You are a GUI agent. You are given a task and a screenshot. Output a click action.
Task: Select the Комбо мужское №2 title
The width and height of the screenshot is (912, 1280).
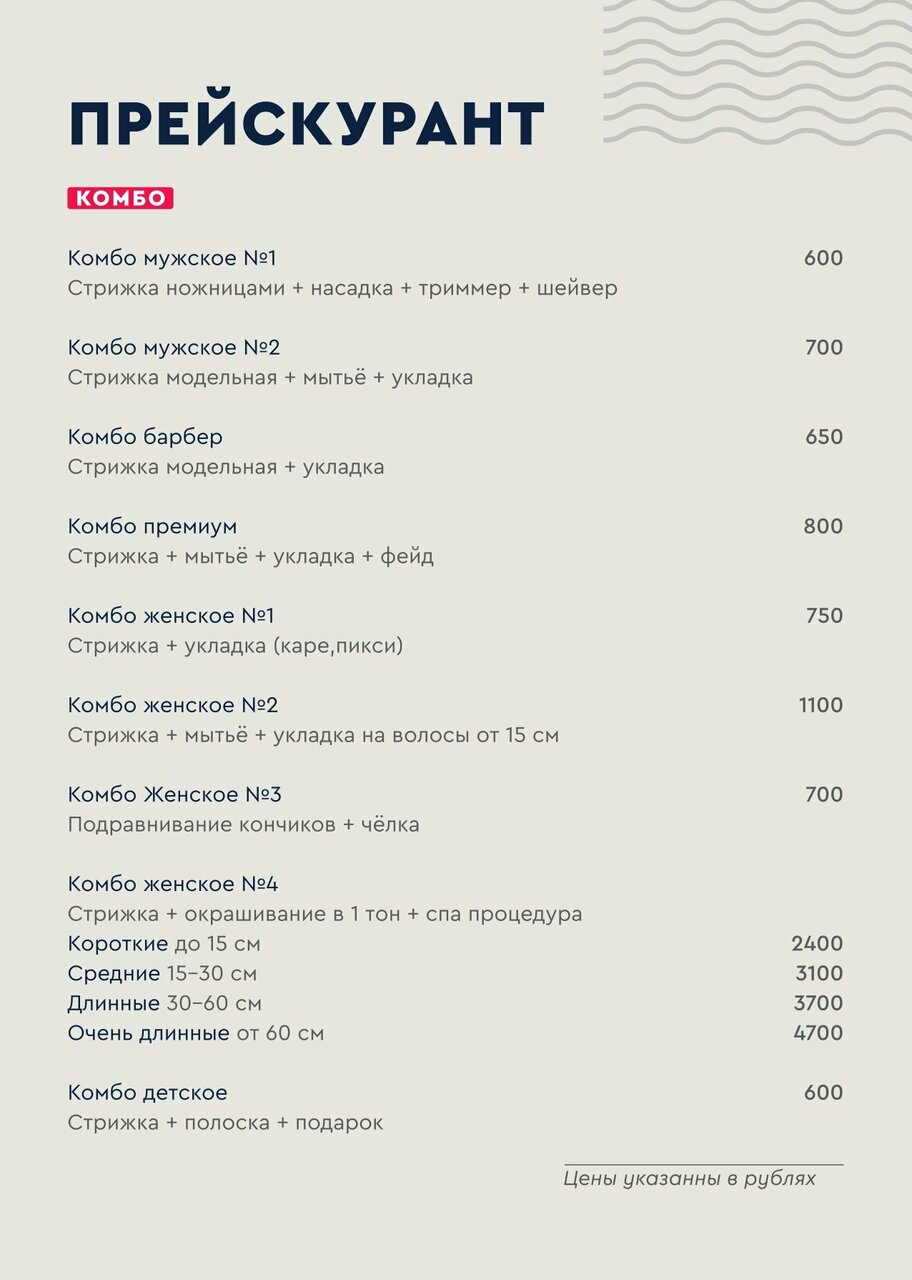coord(174,348)
